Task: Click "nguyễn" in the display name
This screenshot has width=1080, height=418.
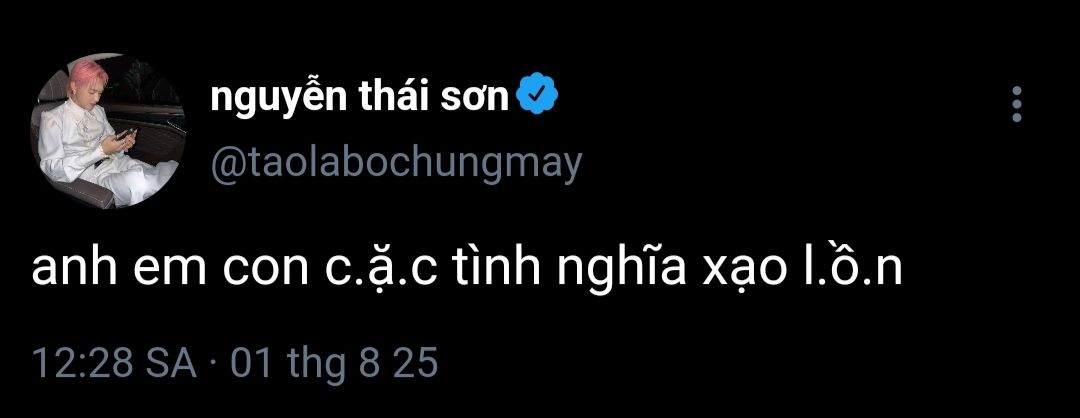Action: tap(276, 98)
